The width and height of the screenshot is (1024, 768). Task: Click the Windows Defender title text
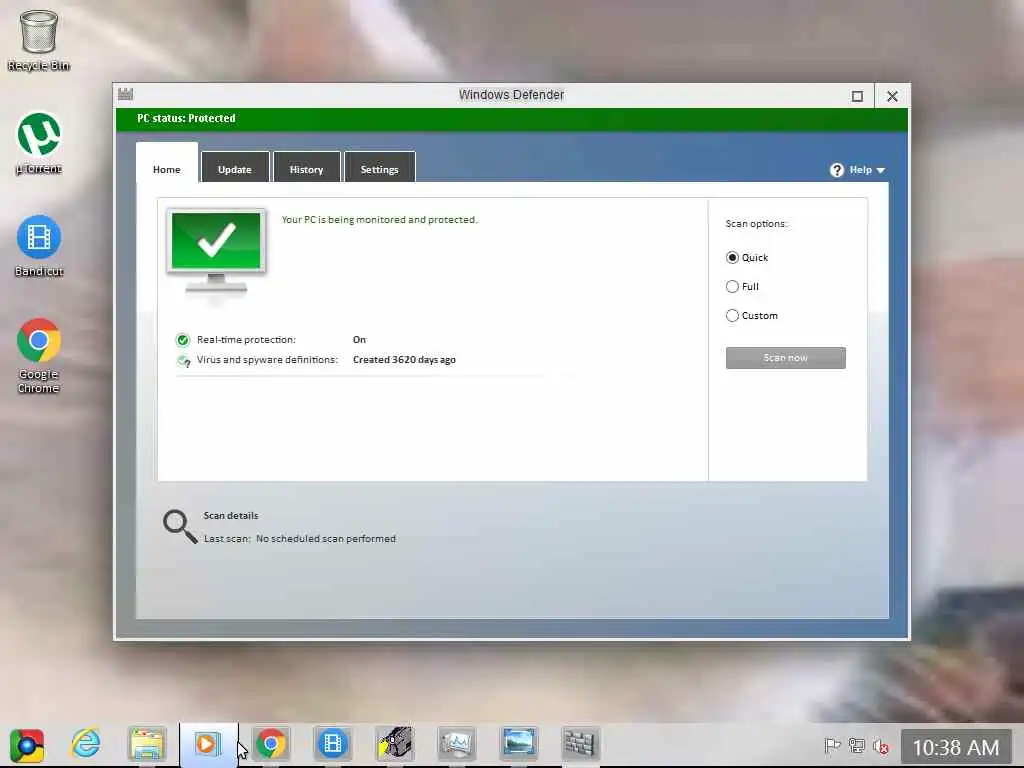point(511,95)
